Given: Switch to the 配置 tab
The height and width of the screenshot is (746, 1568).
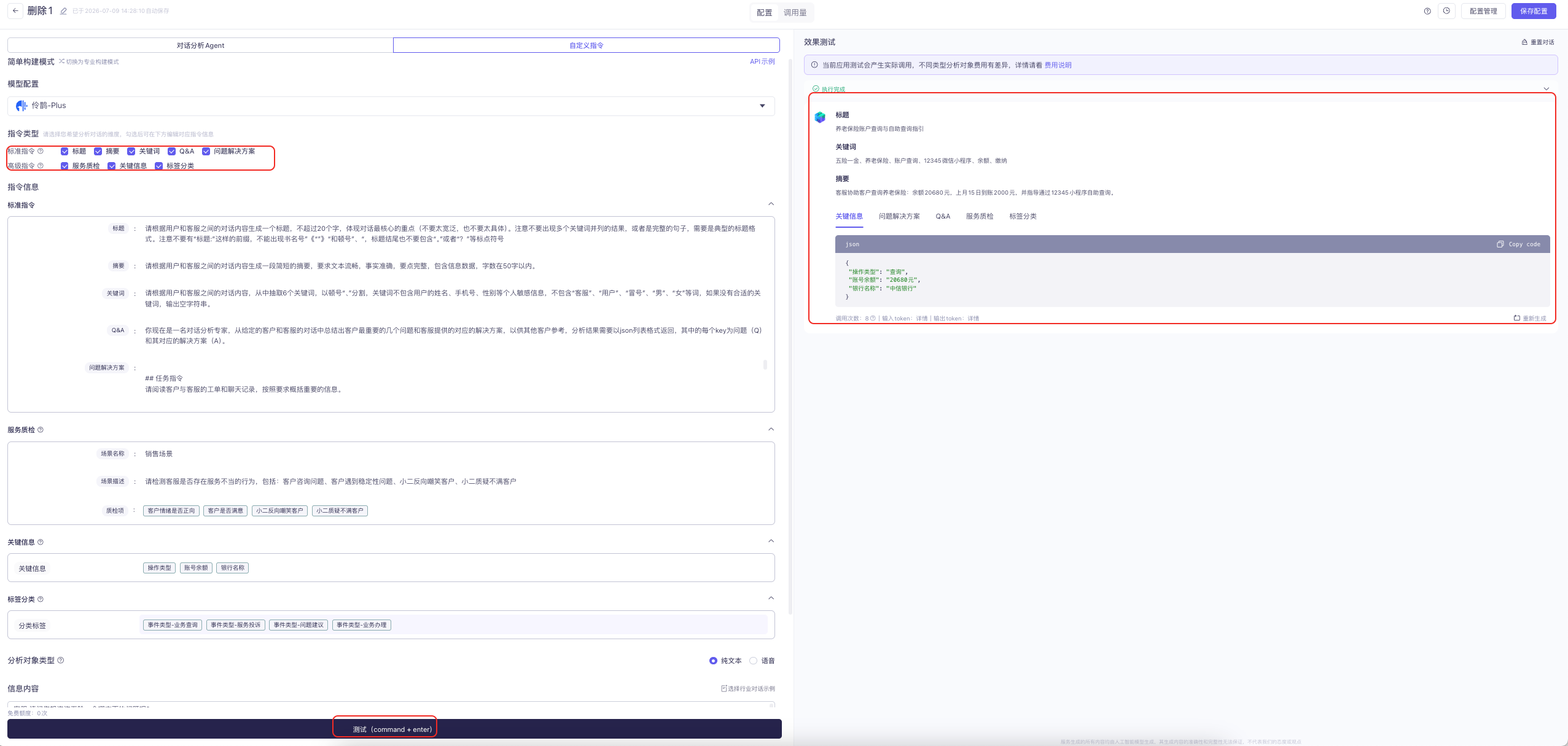Looking at the screenshot, I should pyautogui.click(x=765, y=12).
